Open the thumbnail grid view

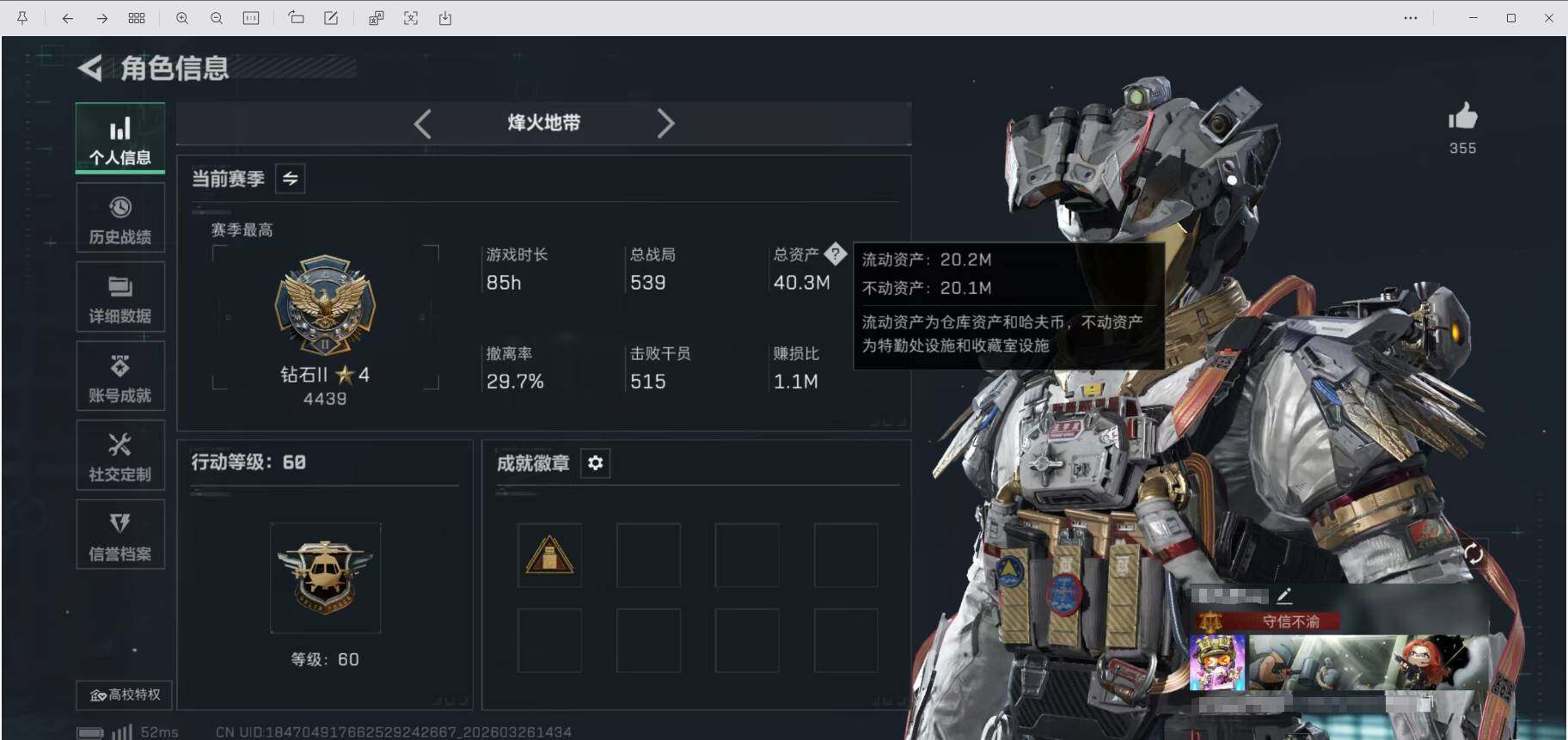pyautogui.click(x=136, y=18)
